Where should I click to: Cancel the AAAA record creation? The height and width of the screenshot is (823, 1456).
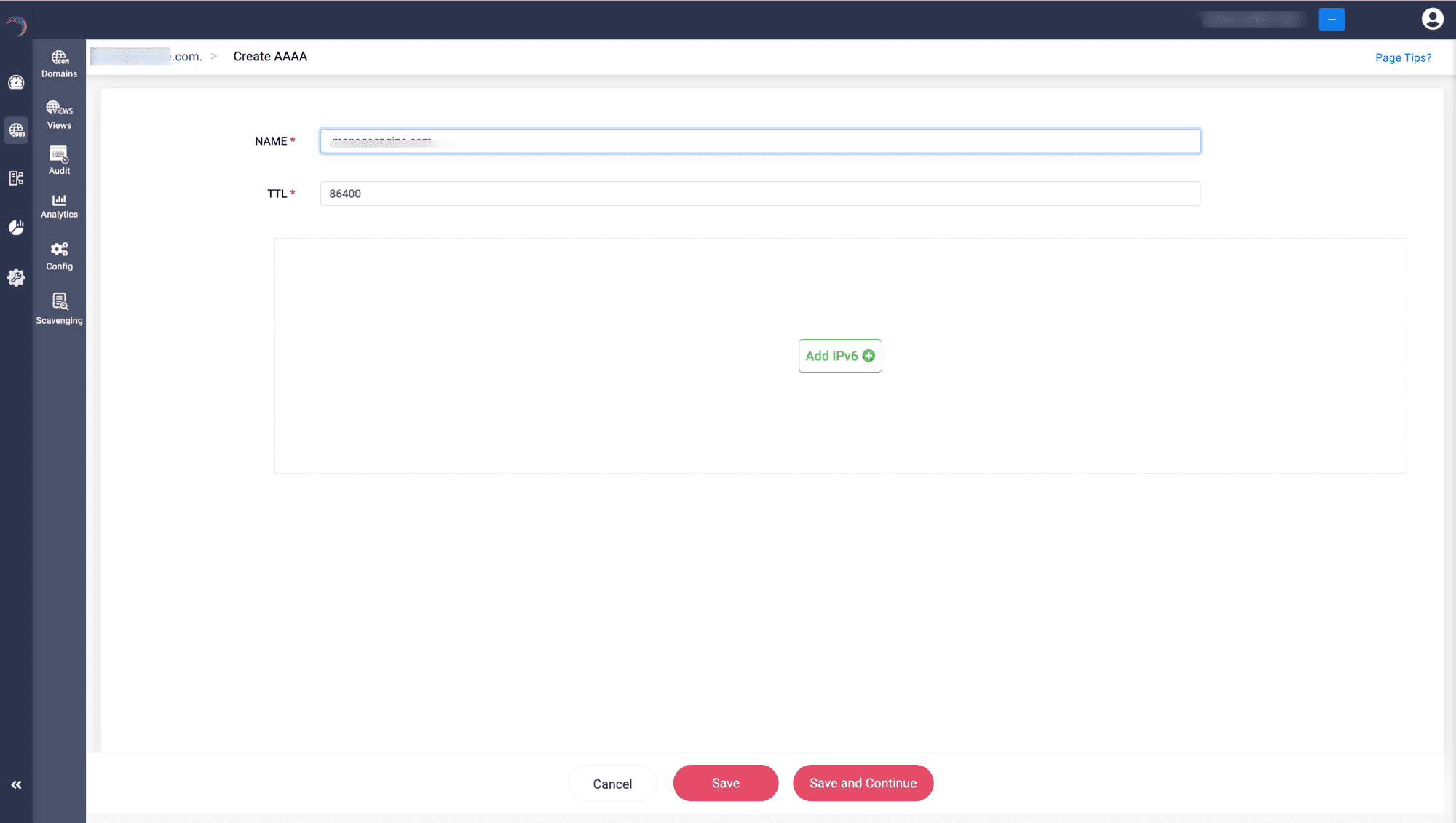[612, 784]
